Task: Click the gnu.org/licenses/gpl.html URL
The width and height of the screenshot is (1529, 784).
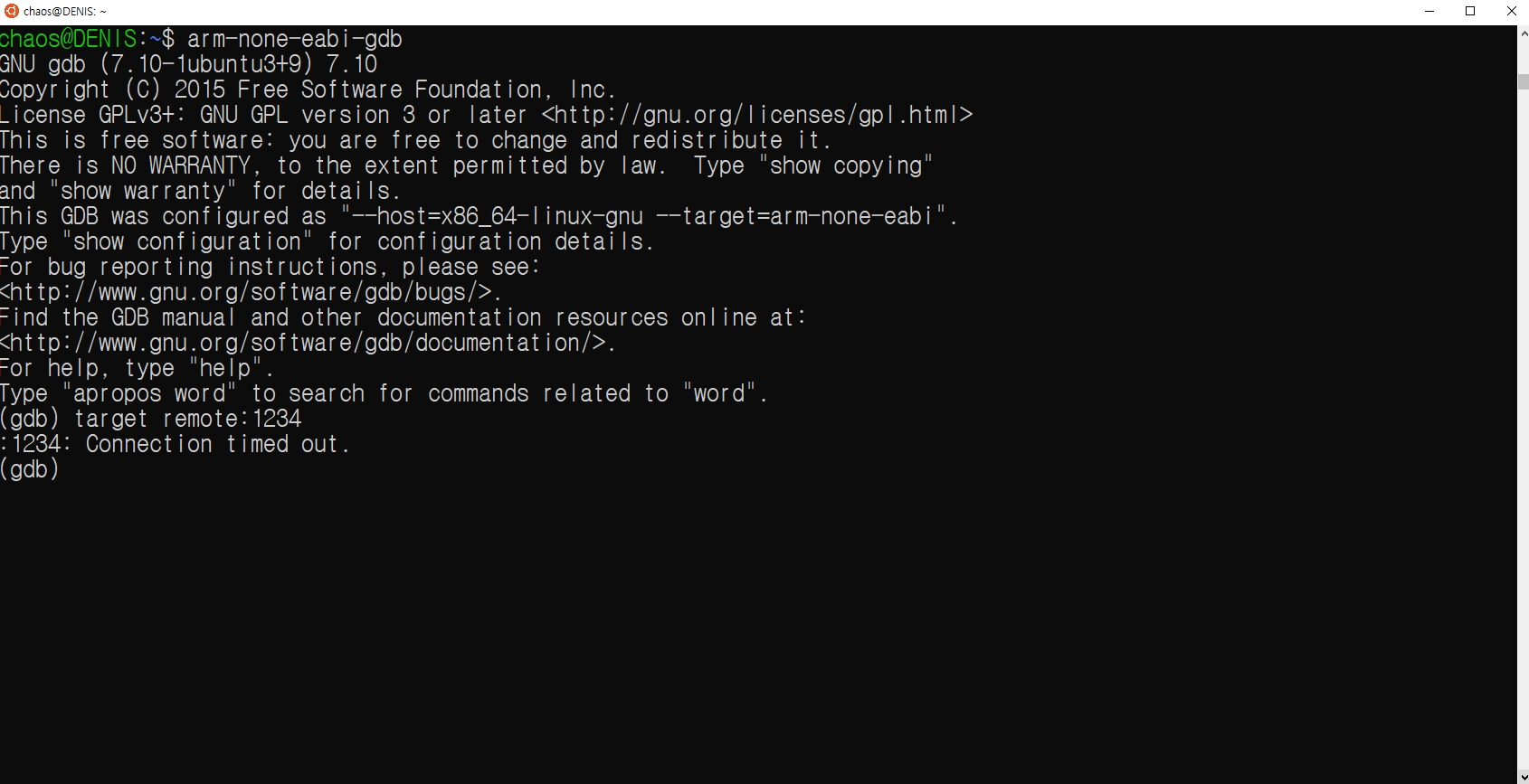Action: (757, 115)
